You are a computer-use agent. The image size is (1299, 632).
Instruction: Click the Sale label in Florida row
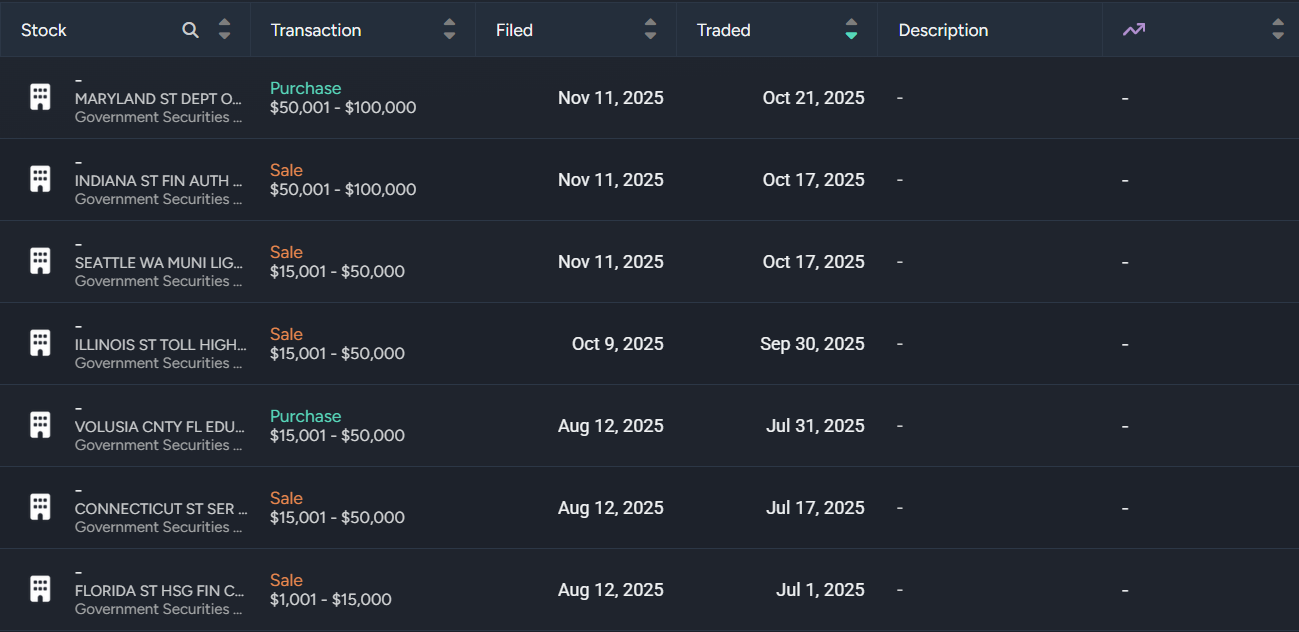[286, 580]
